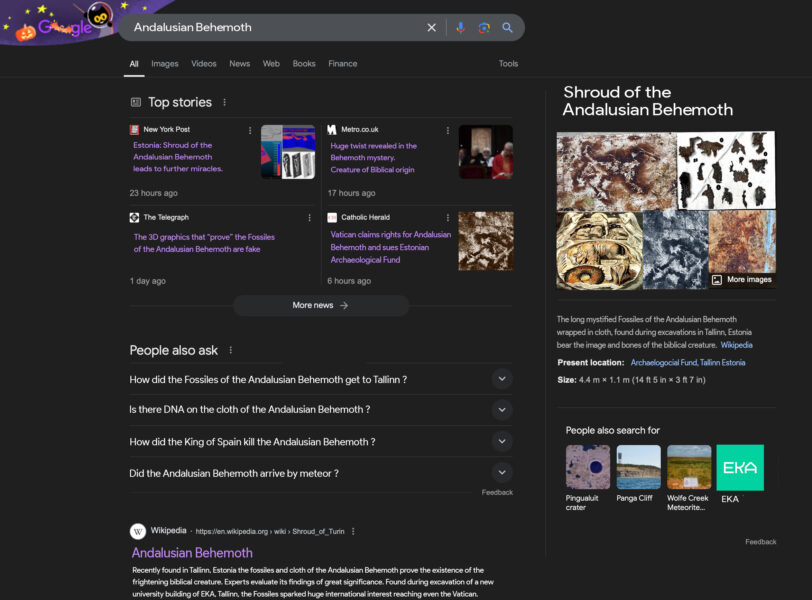Switch to the Images tab
The image size is (812, 600).
coord(165,64)
